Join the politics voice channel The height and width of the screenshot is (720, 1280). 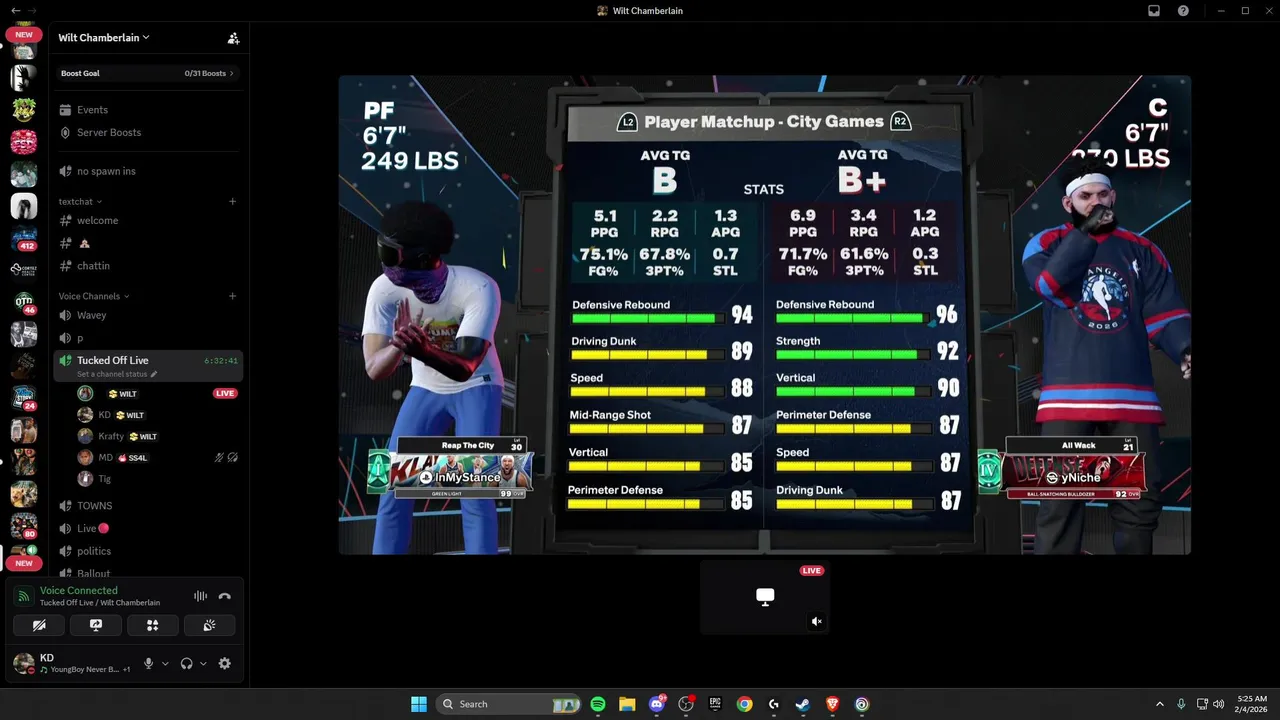(x=148, y=551)
